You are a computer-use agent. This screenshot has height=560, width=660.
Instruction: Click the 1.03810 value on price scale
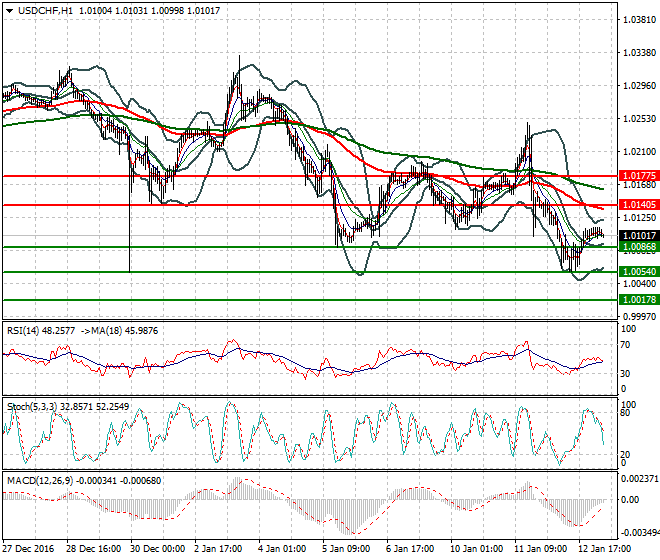coord(636,19)
